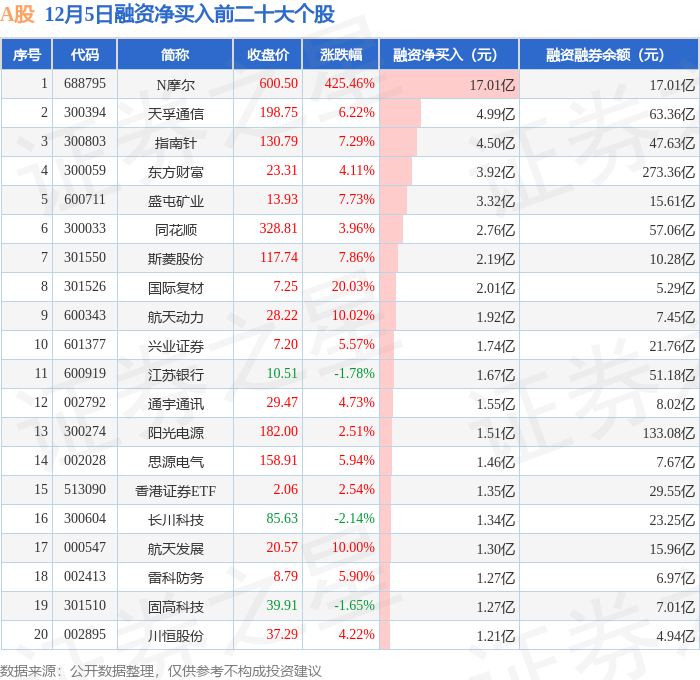The width and height of the screenshot is (700, 680).
Task: Click closing price 130.79
Action: [279, 142]
